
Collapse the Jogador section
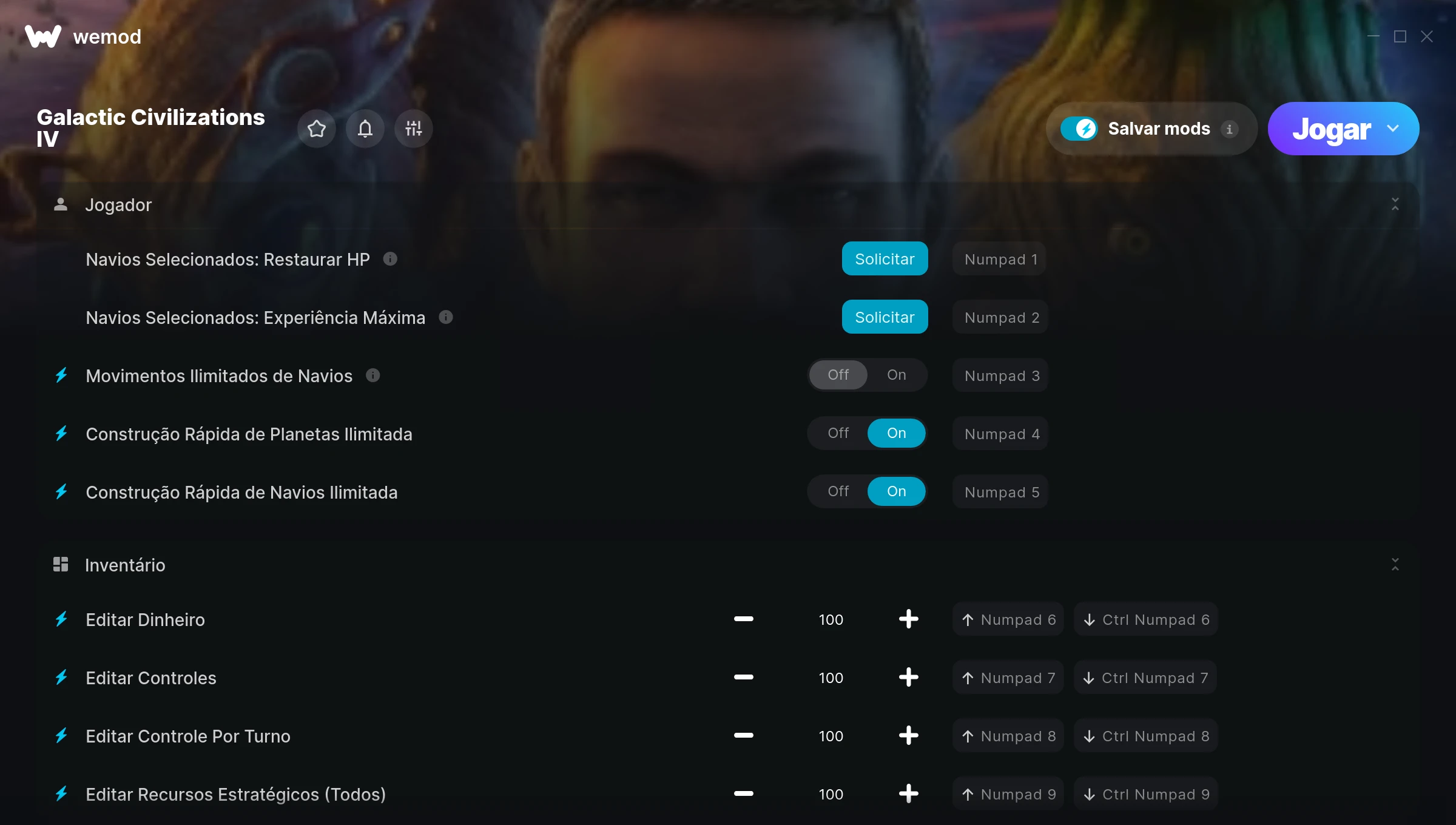point(1395,204)
